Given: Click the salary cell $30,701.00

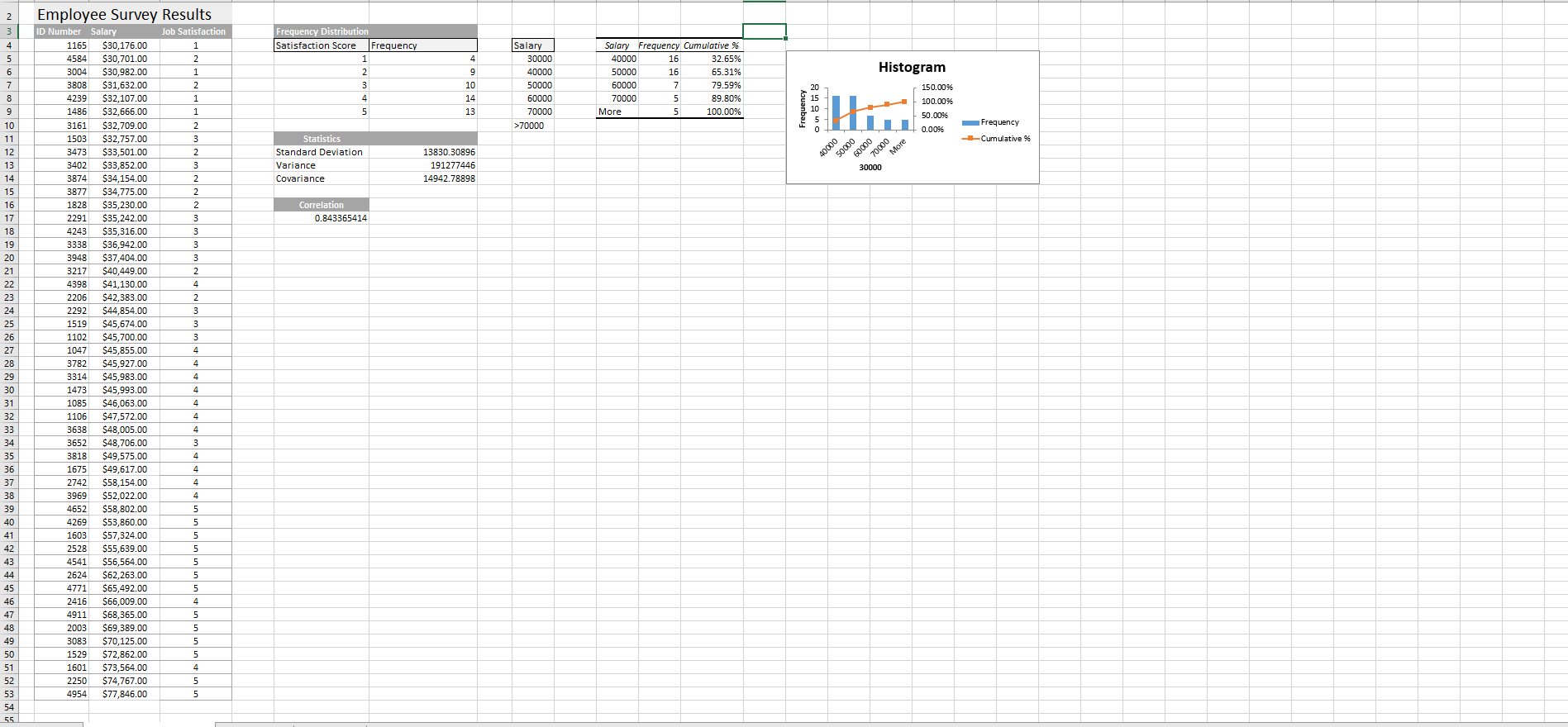Looking at the screenshot, I should point(125,59).
